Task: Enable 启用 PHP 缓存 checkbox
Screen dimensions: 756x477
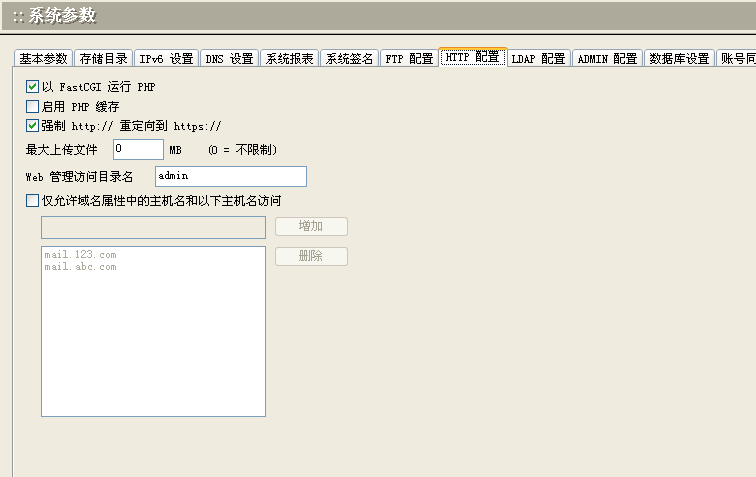Action: click(32, 106)
